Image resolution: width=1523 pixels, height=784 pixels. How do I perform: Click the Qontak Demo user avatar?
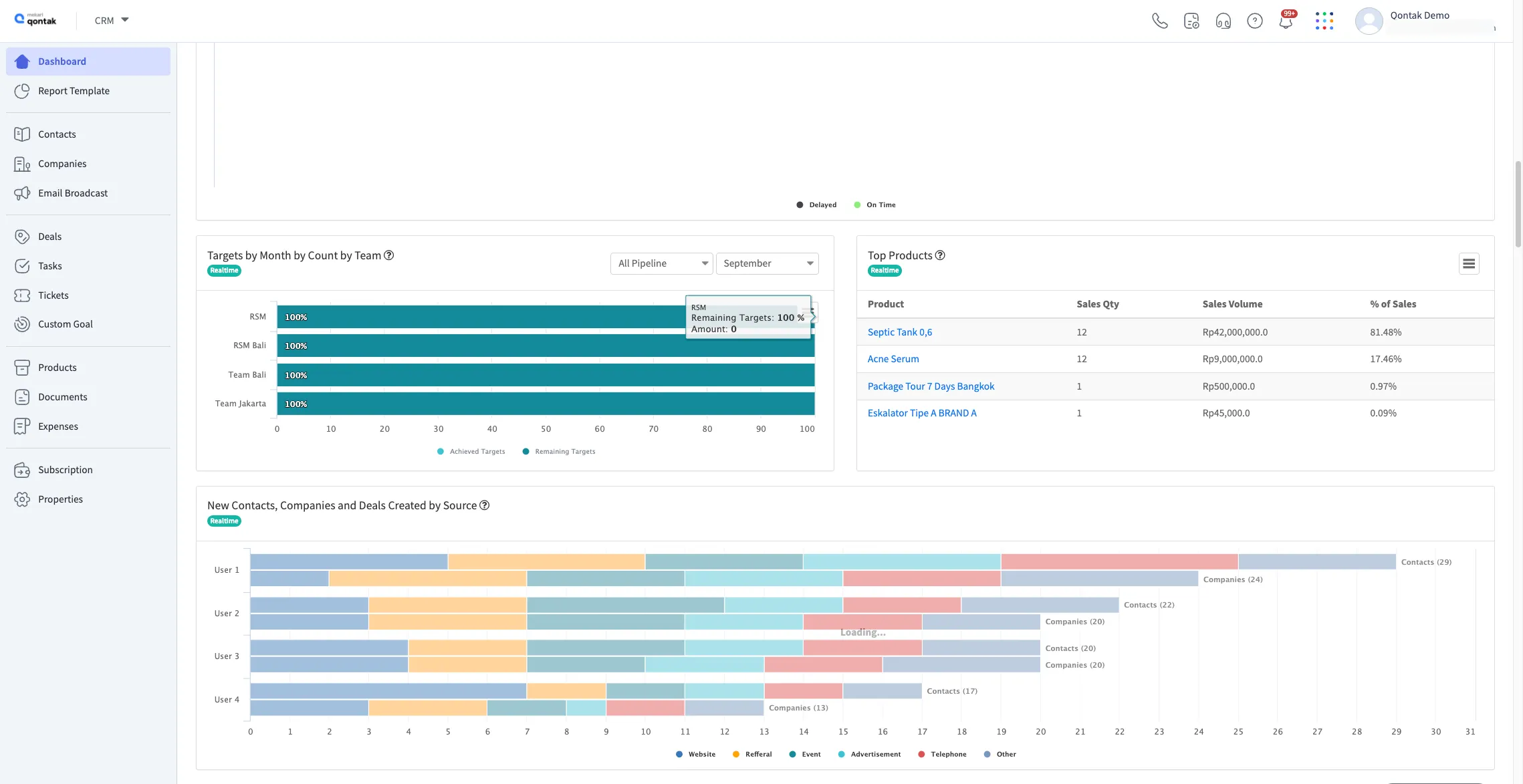click(x=1368, y=21)
